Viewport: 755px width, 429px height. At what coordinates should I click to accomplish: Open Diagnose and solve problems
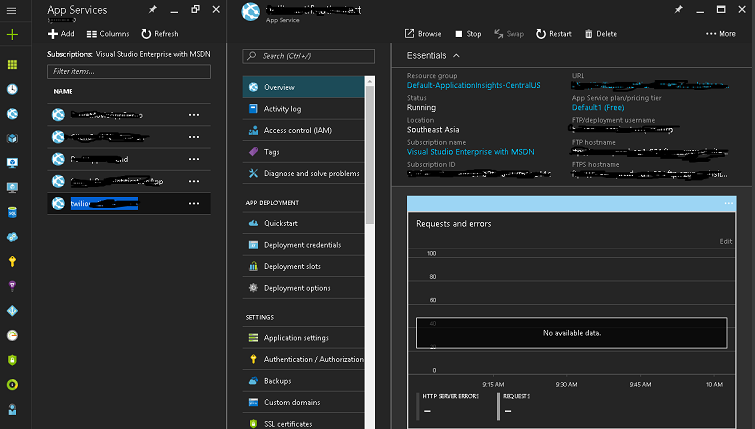pyautogui.click(x=310, y=173)
